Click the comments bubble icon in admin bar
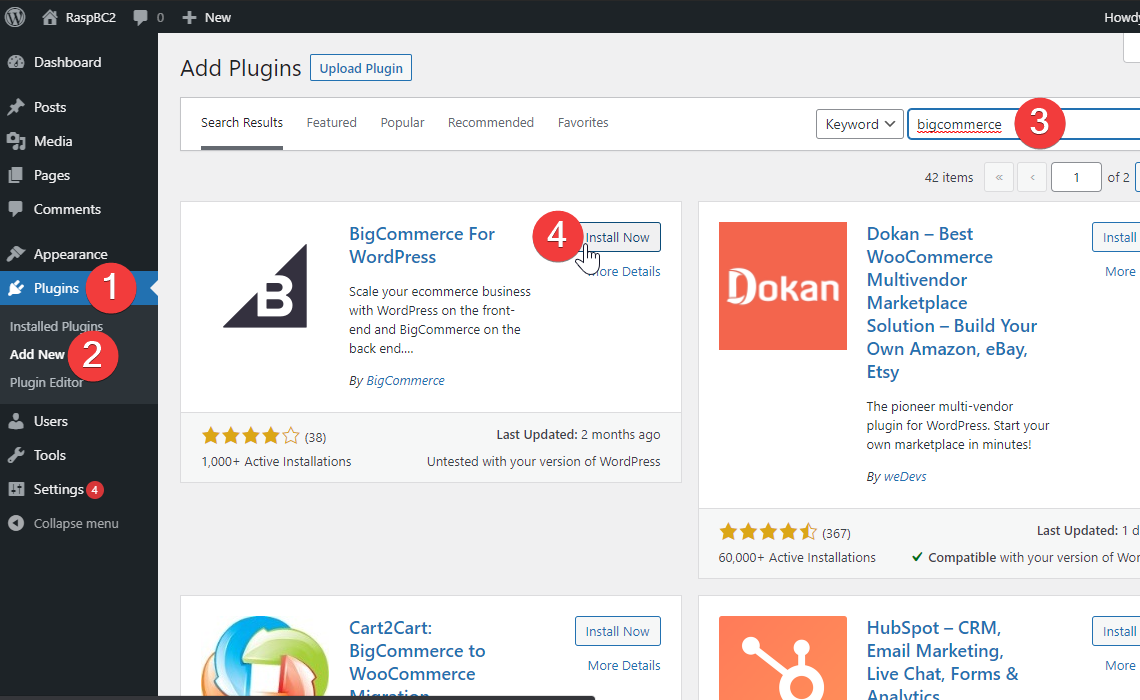This screenshot has width=1140, height=700. click(141, 17)
